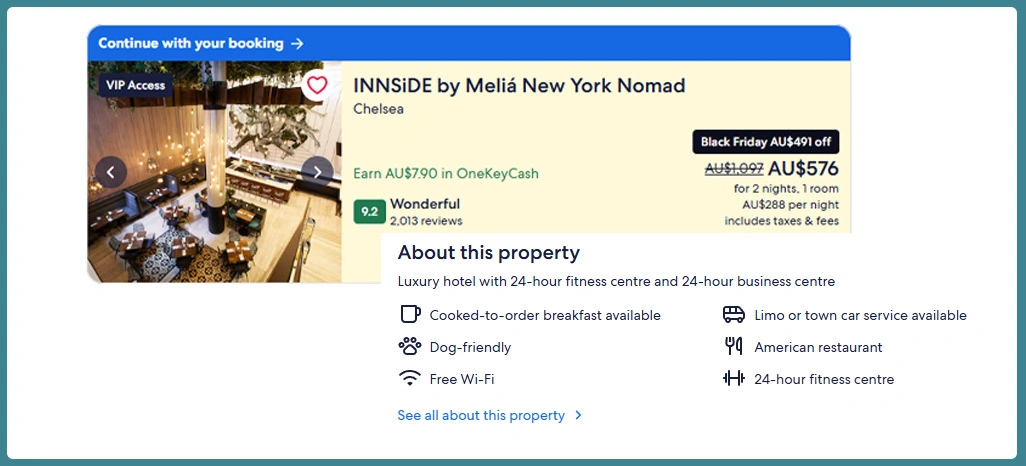The height and width of the screenshot is (466, 1026).
Task: Open INNSiDE by Meliá New York Nomad title
Action: (x=519, y=86)
